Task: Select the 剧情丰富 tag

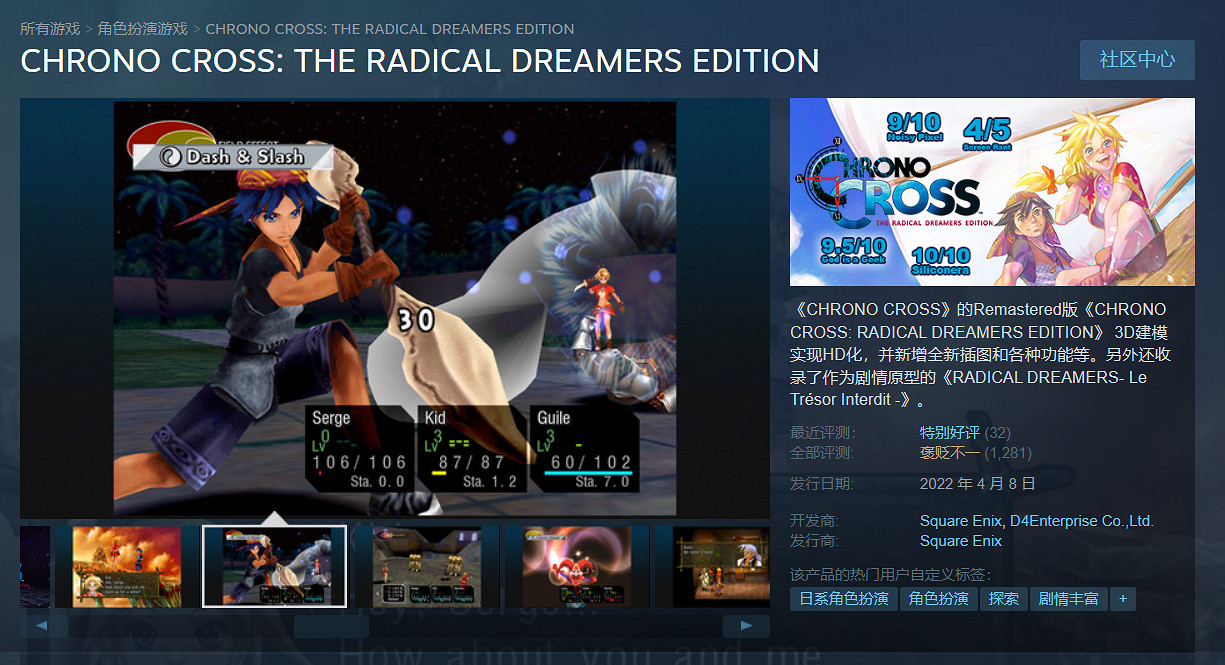Action: (1068, 599)
